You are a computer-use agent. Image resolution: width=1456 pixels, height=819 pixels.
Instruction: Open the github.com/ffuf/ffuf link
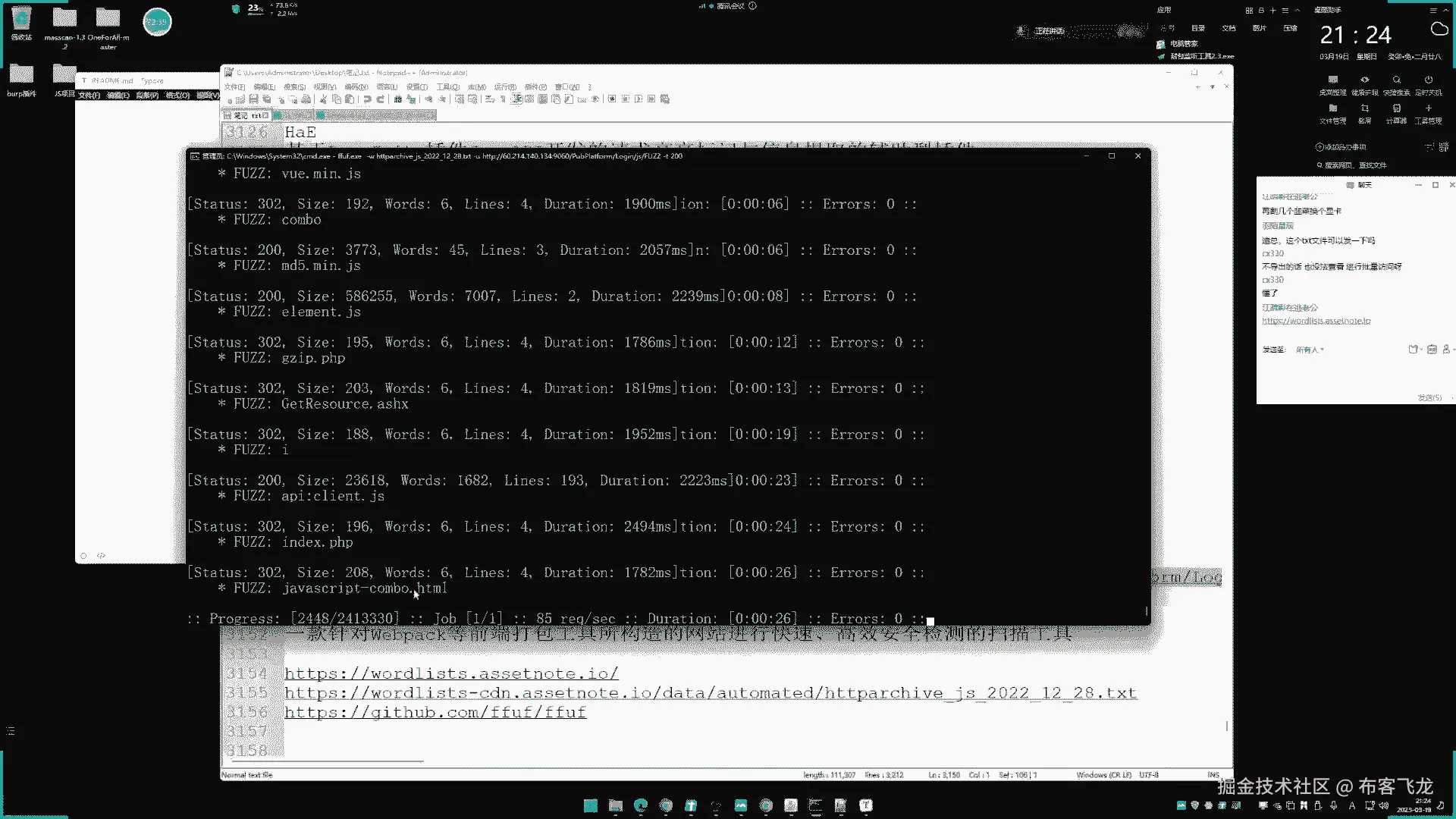[x=435, y=712]
